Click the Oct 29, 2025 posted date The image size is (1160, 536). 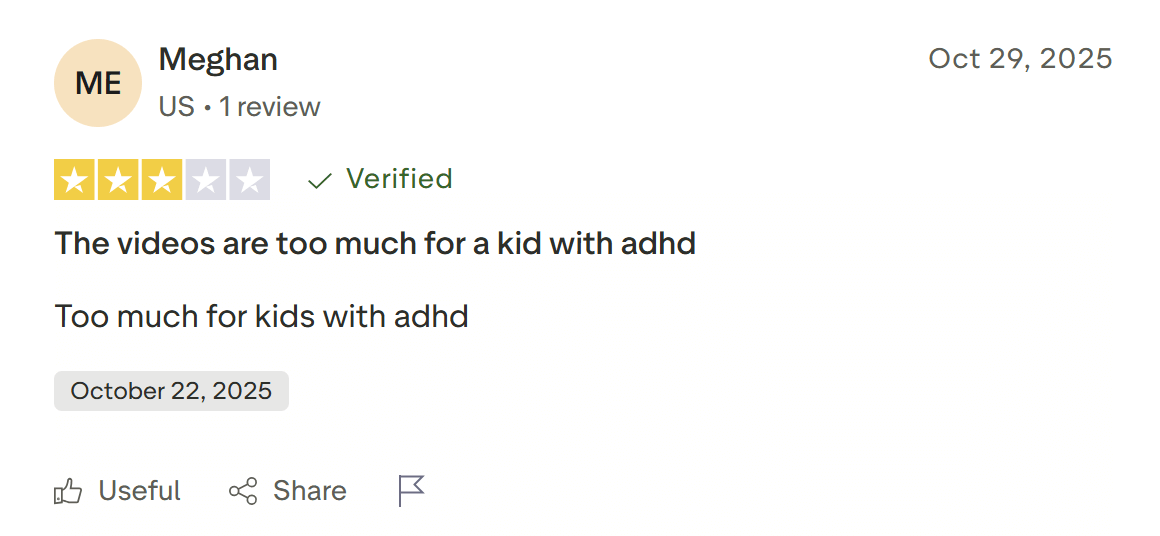point(1020,59)
